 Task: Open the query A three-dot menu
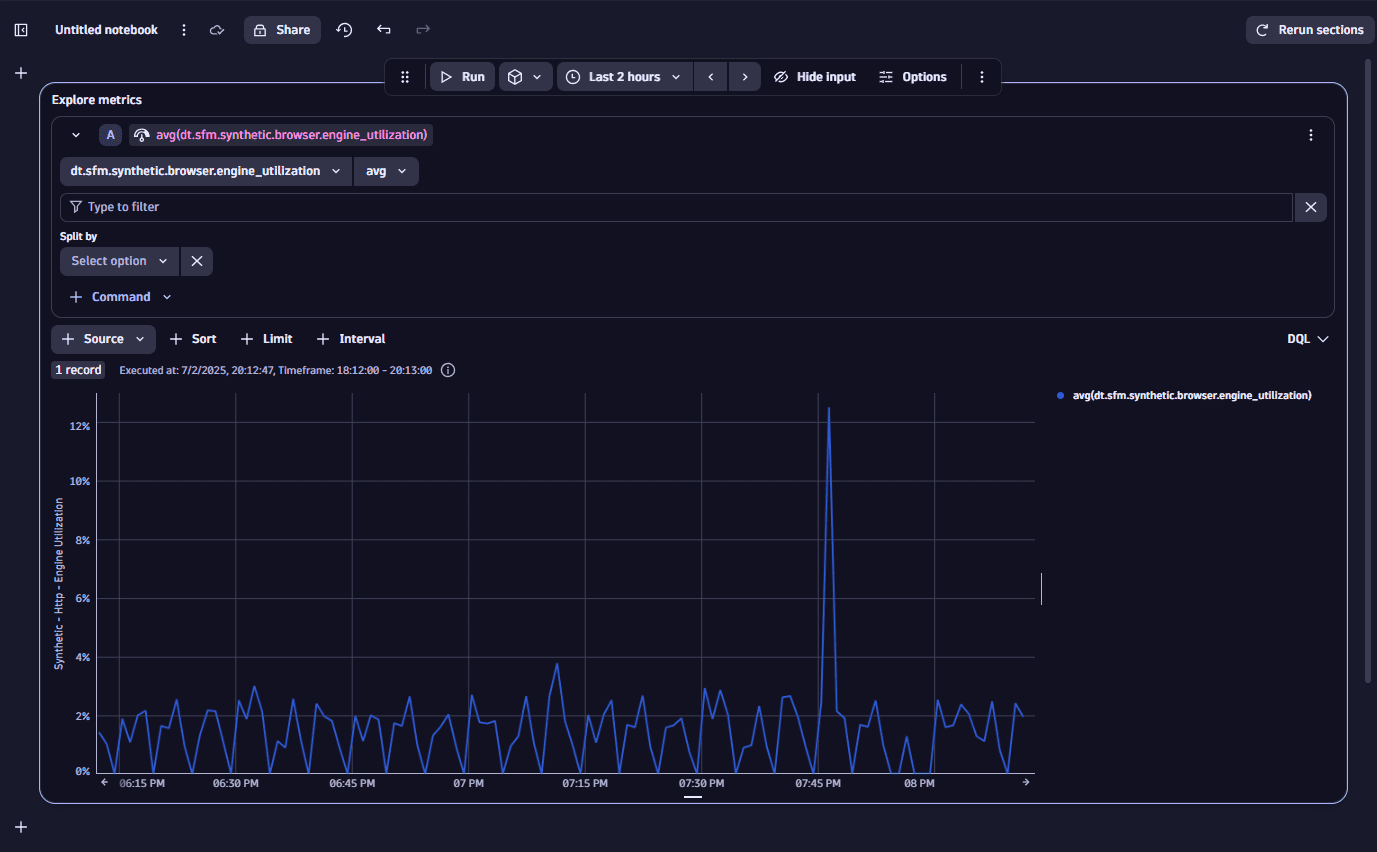[1311, 135]
